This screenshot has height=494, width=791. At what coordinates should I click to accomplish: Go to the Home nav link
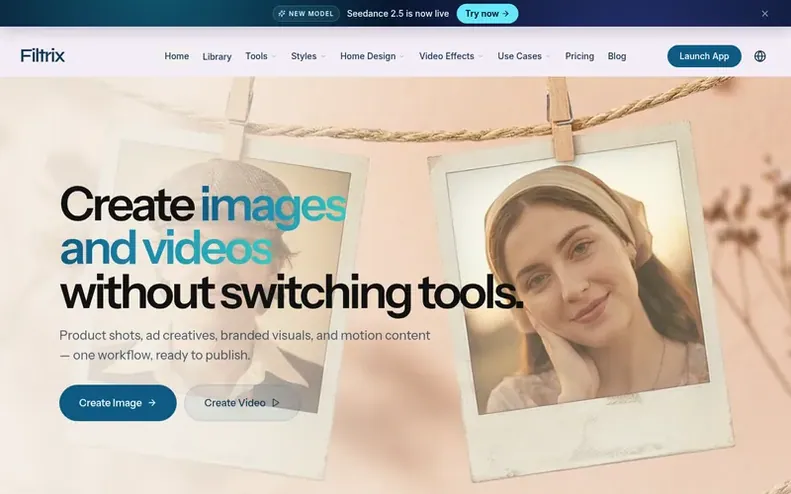177,56
